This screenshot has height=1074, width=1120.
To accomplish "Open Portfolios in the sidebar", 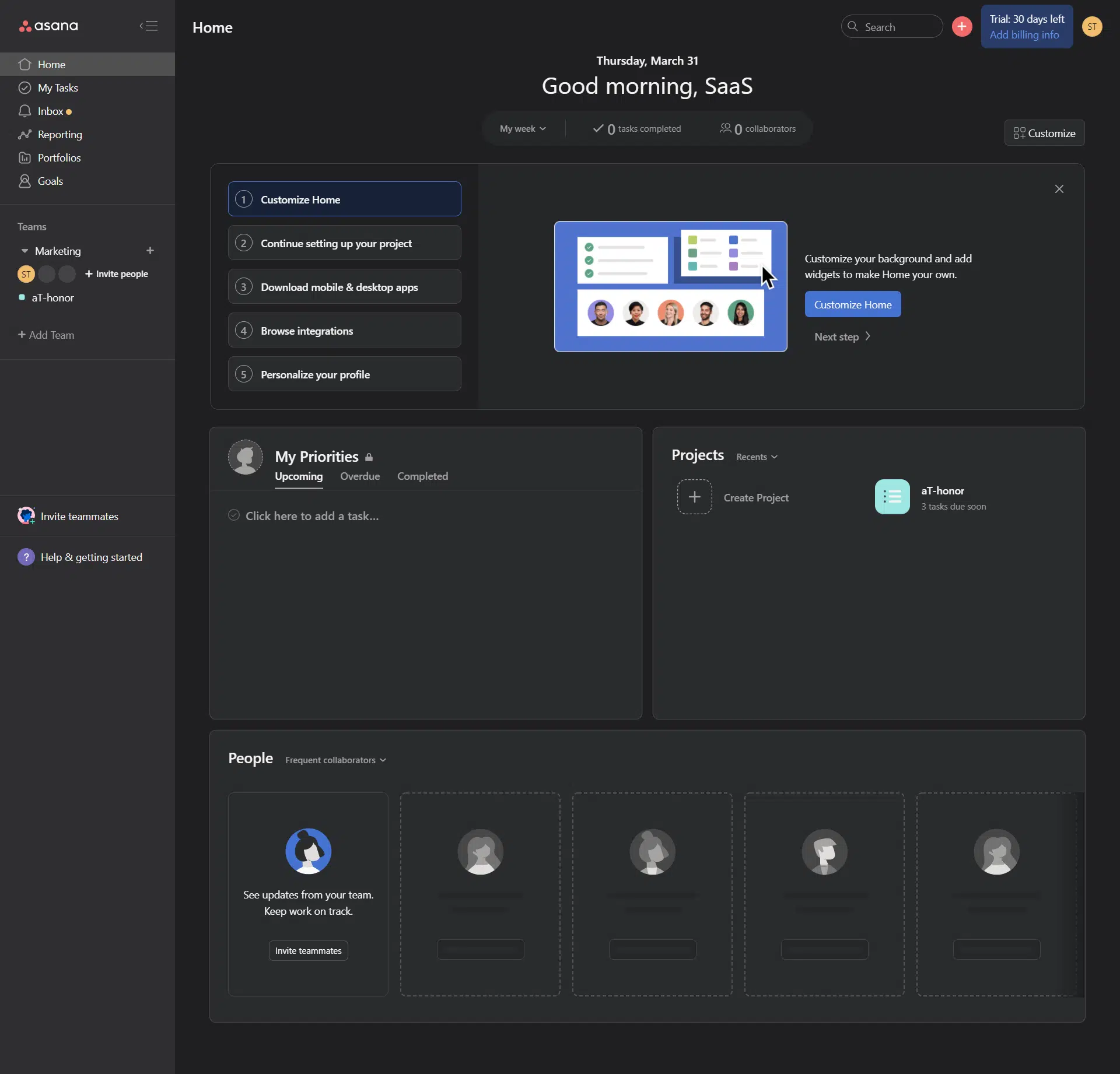I will pyautogui.click(x=87, y=157).
